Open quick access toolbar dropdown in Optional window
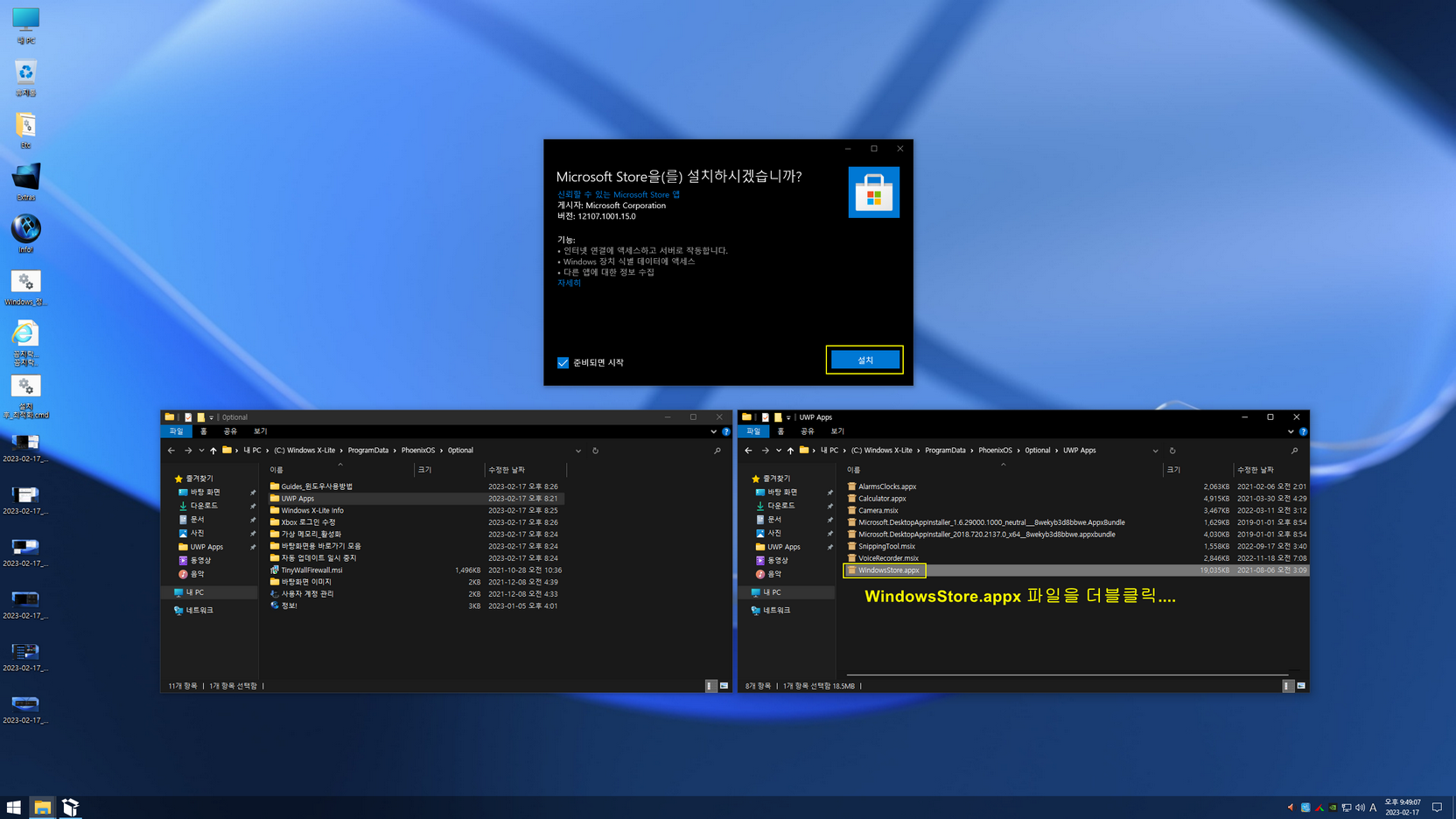Viewport: 1456px width, 819px height. [211, 417]
